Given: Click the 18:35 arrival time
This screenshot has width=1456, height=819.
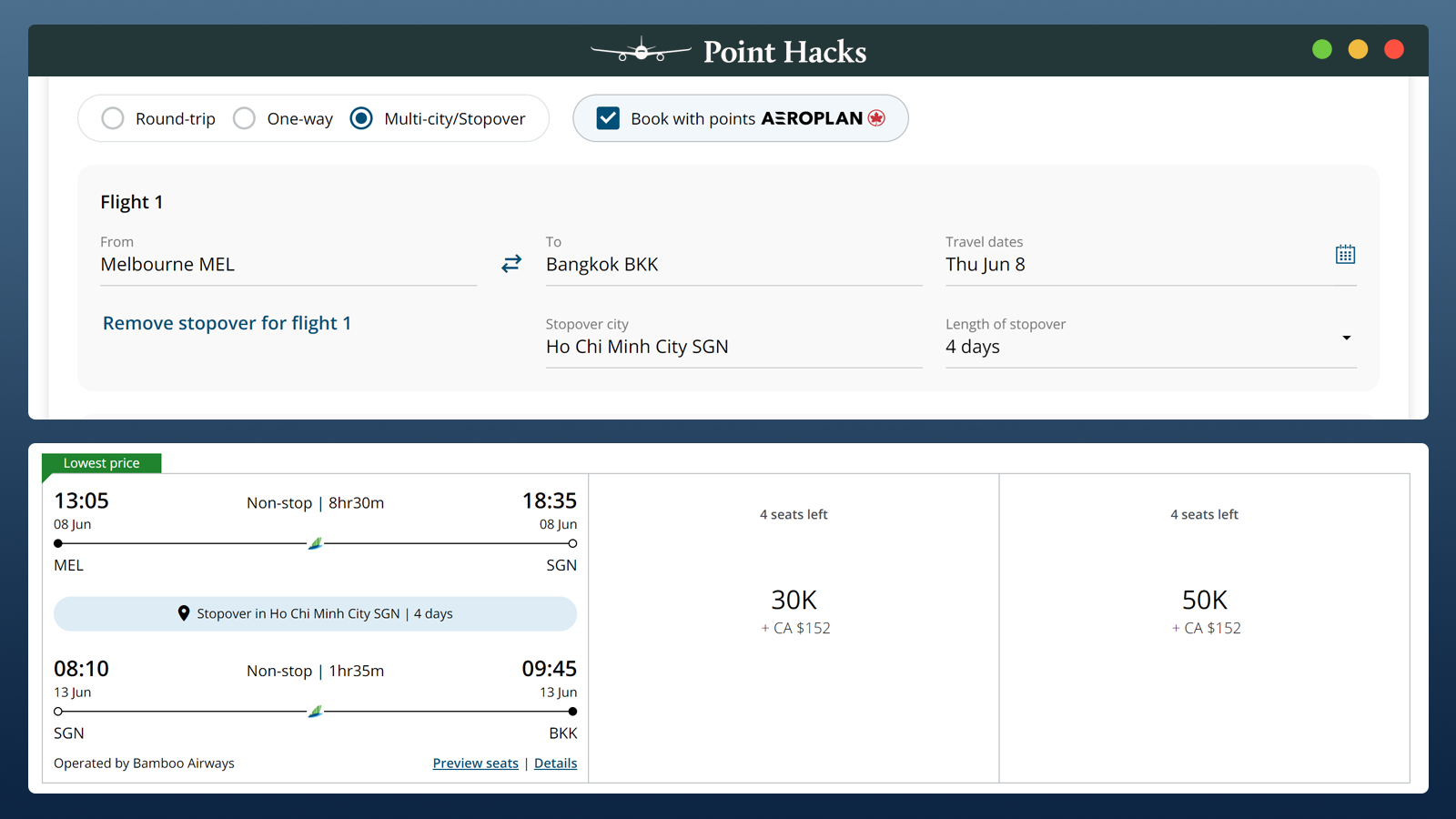Looking at the screenshot, I should (x=549, y=500).
